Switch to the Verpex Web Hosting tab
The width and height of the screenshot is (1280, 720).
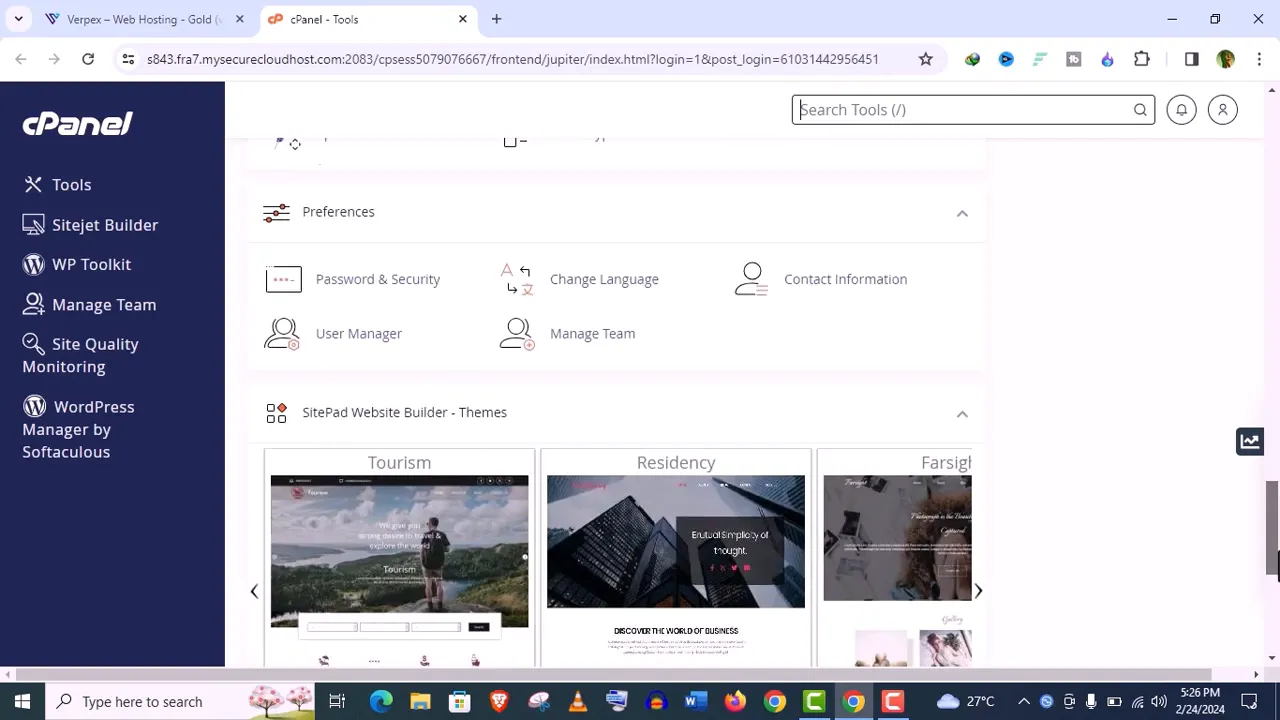(x=139, y=19)
